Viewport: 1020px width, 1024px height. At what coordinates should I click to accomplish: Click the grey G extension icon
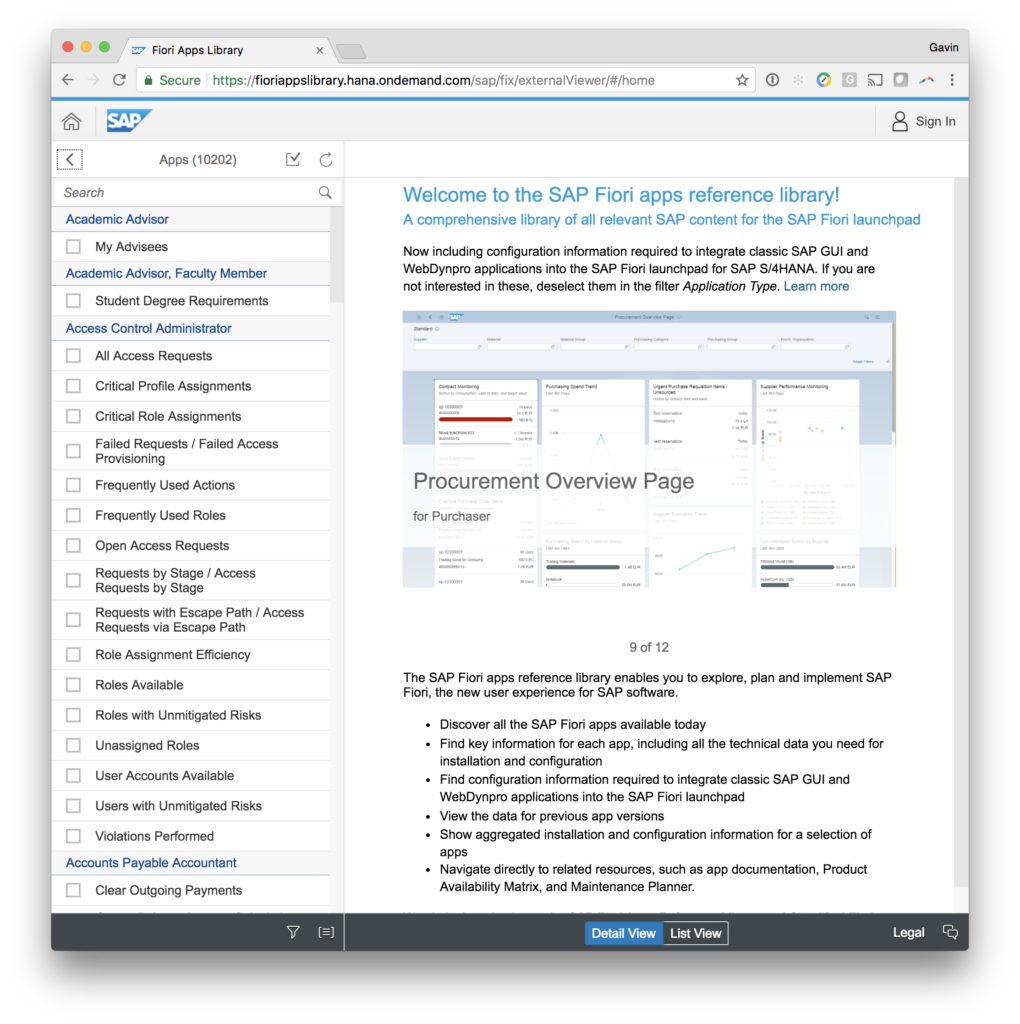pos(849,80)
